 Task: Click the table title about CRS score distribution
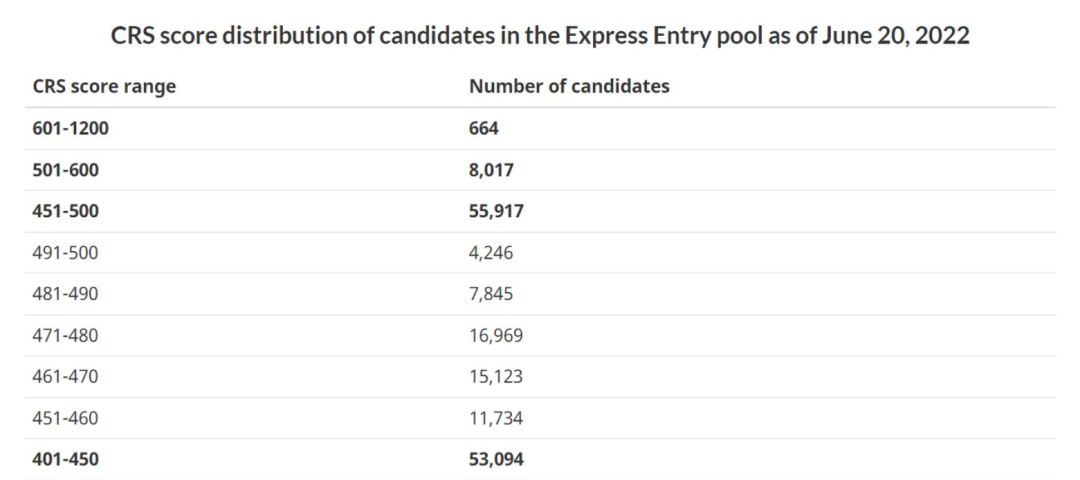tap(540, 35)
